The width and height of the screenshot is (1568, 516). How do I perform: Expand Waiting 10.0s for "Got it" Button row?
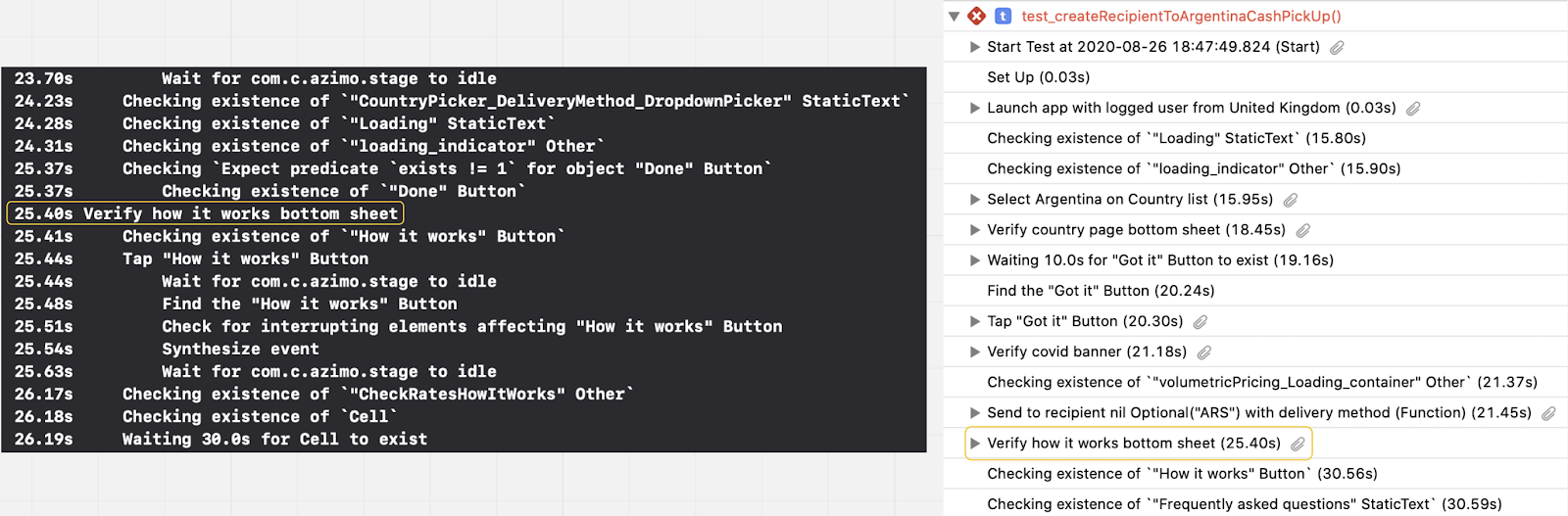[974, 260]
